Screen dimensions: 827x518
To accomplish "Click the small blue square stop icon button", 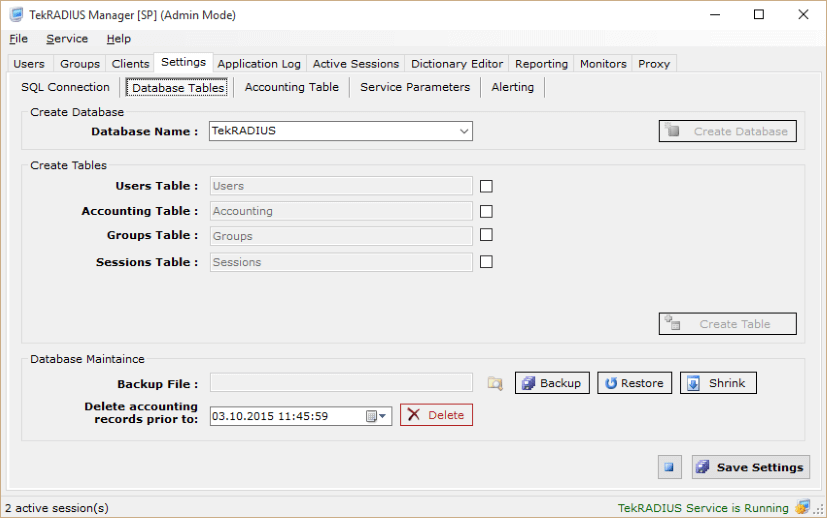I will (669, 467).
